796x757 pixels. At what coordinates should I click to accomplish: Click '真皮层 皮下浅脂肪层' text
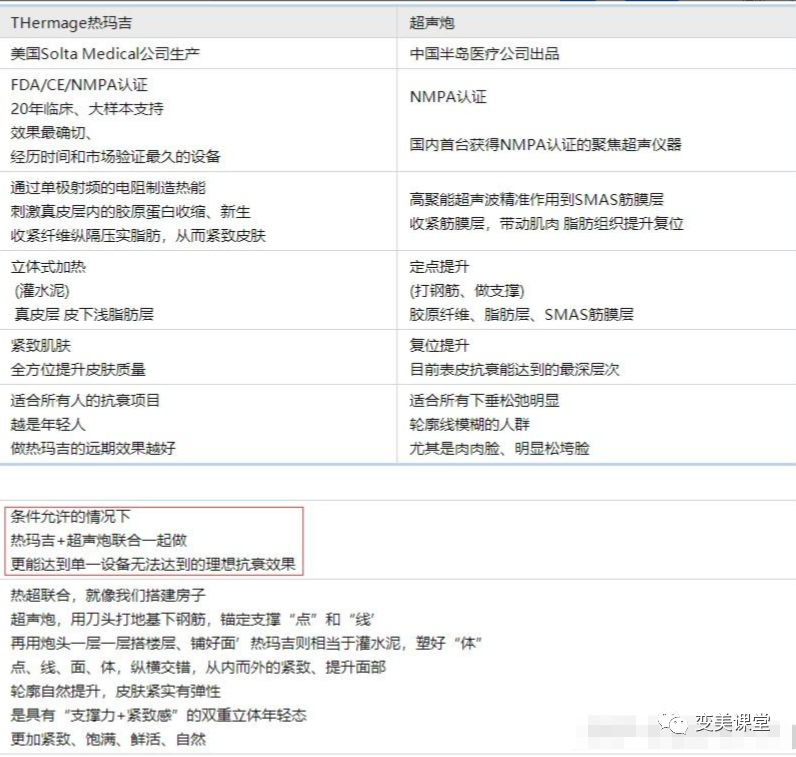click(84, 315)
